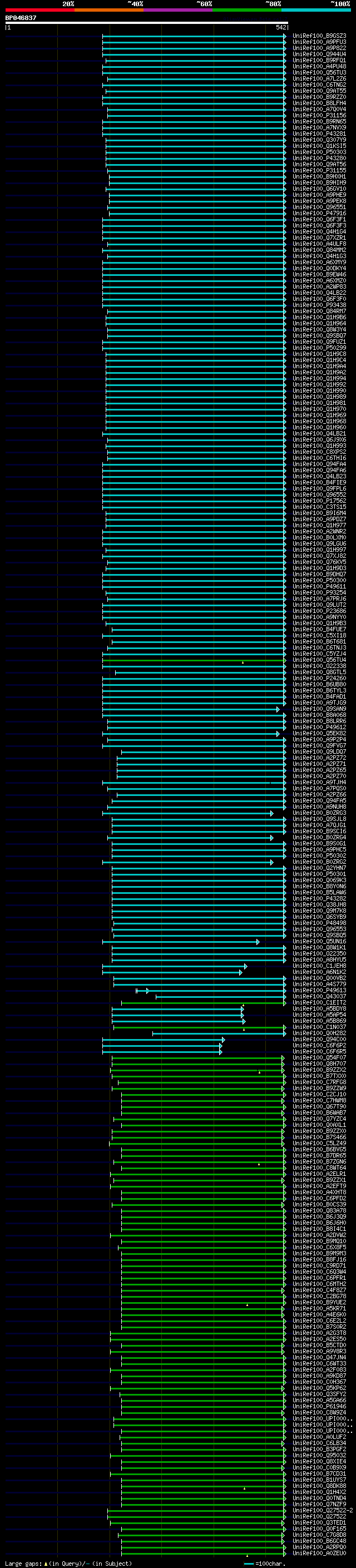Screen dimensions: 356x1568
Task: Click label UniRef100_P50303
Action: coord(319,152)
